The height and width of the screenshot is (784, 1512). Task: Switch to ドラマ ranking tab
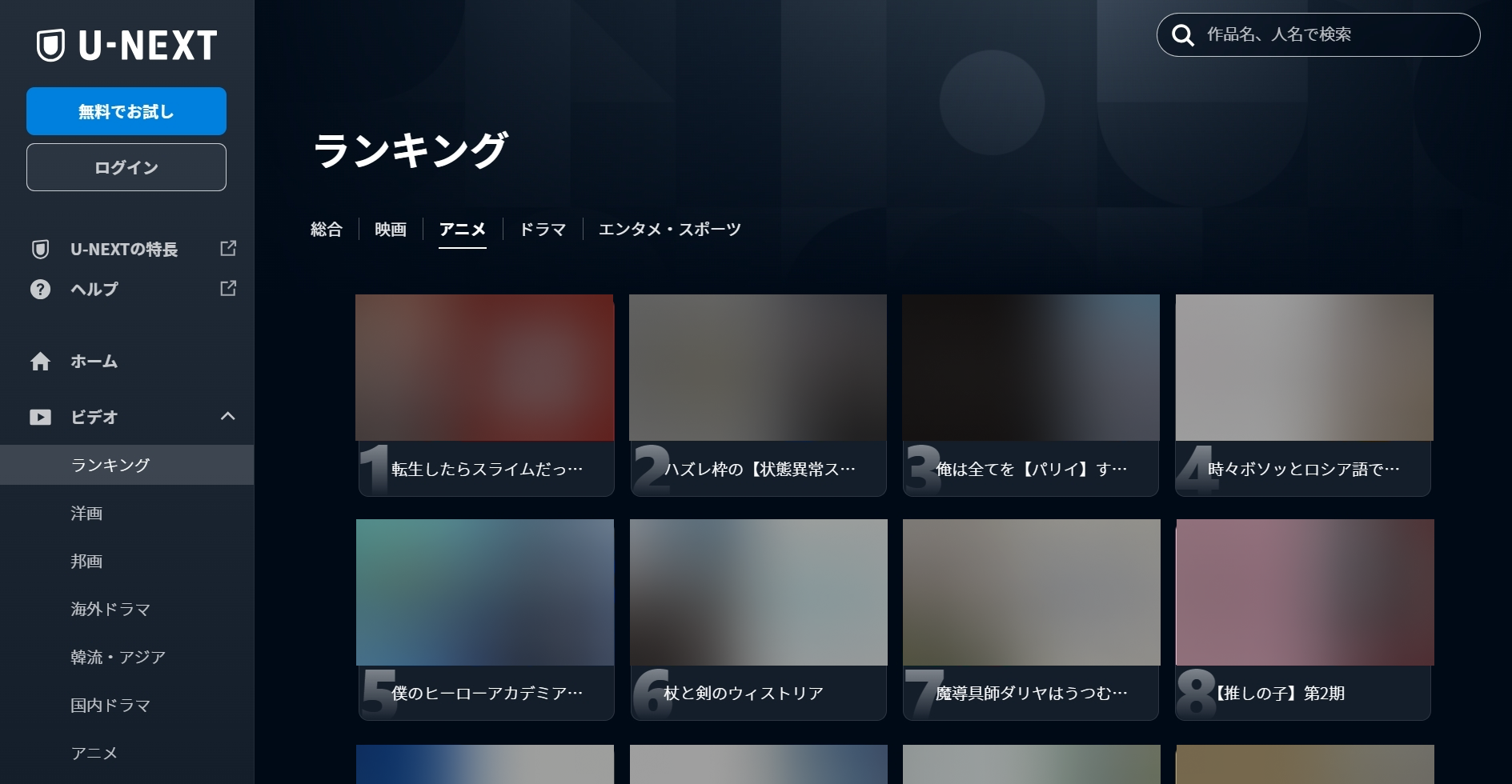tap(543, 230)
